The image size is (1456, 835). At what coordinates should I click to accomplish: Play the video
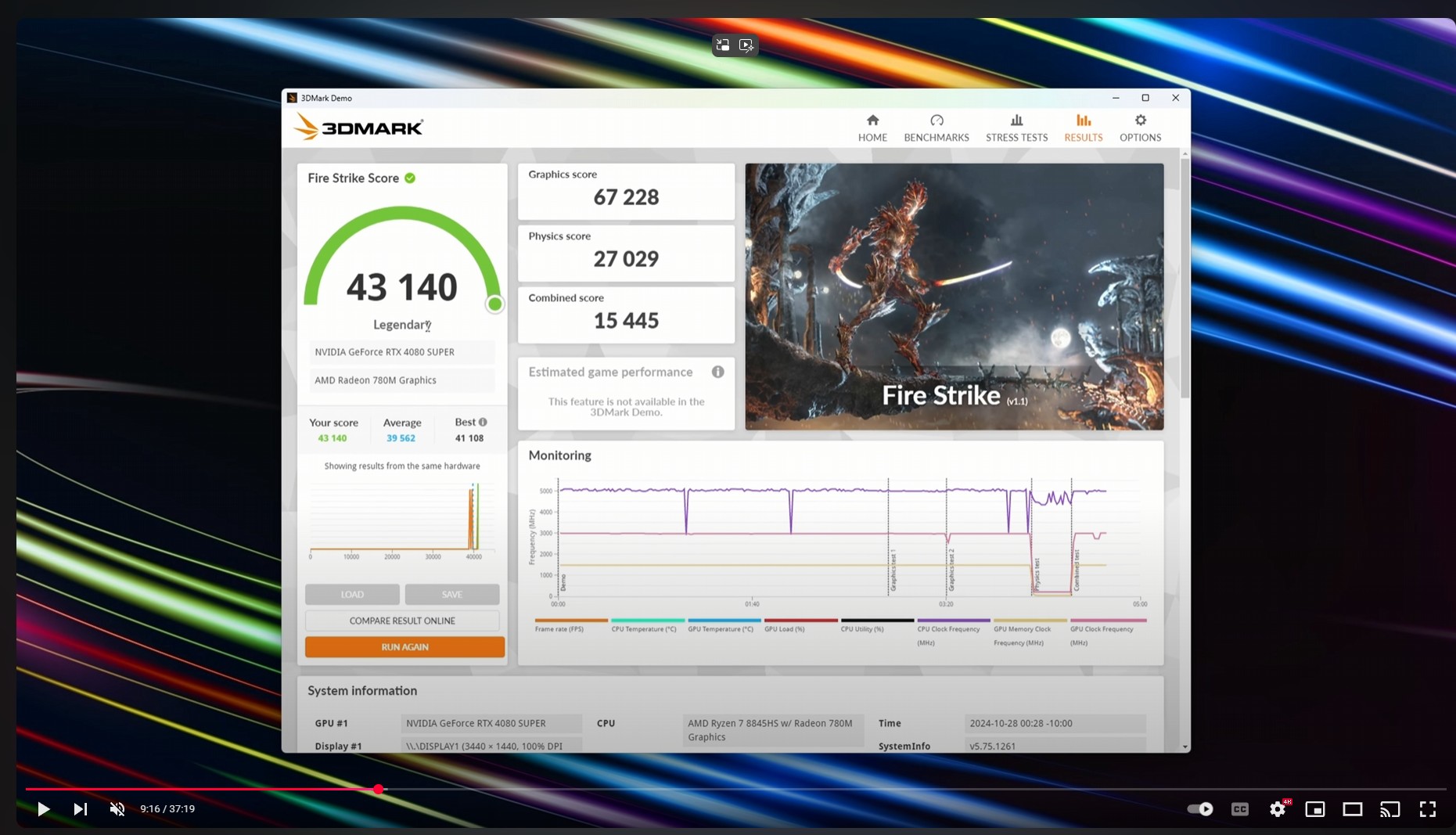(x=44, y=809)
